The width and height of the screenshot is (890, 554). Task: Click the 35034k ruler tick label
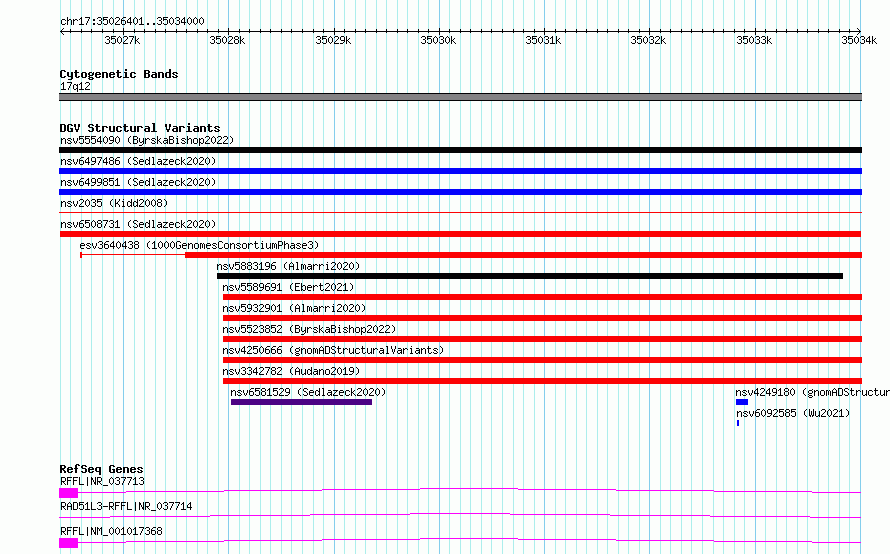click(x=859, y=40)
